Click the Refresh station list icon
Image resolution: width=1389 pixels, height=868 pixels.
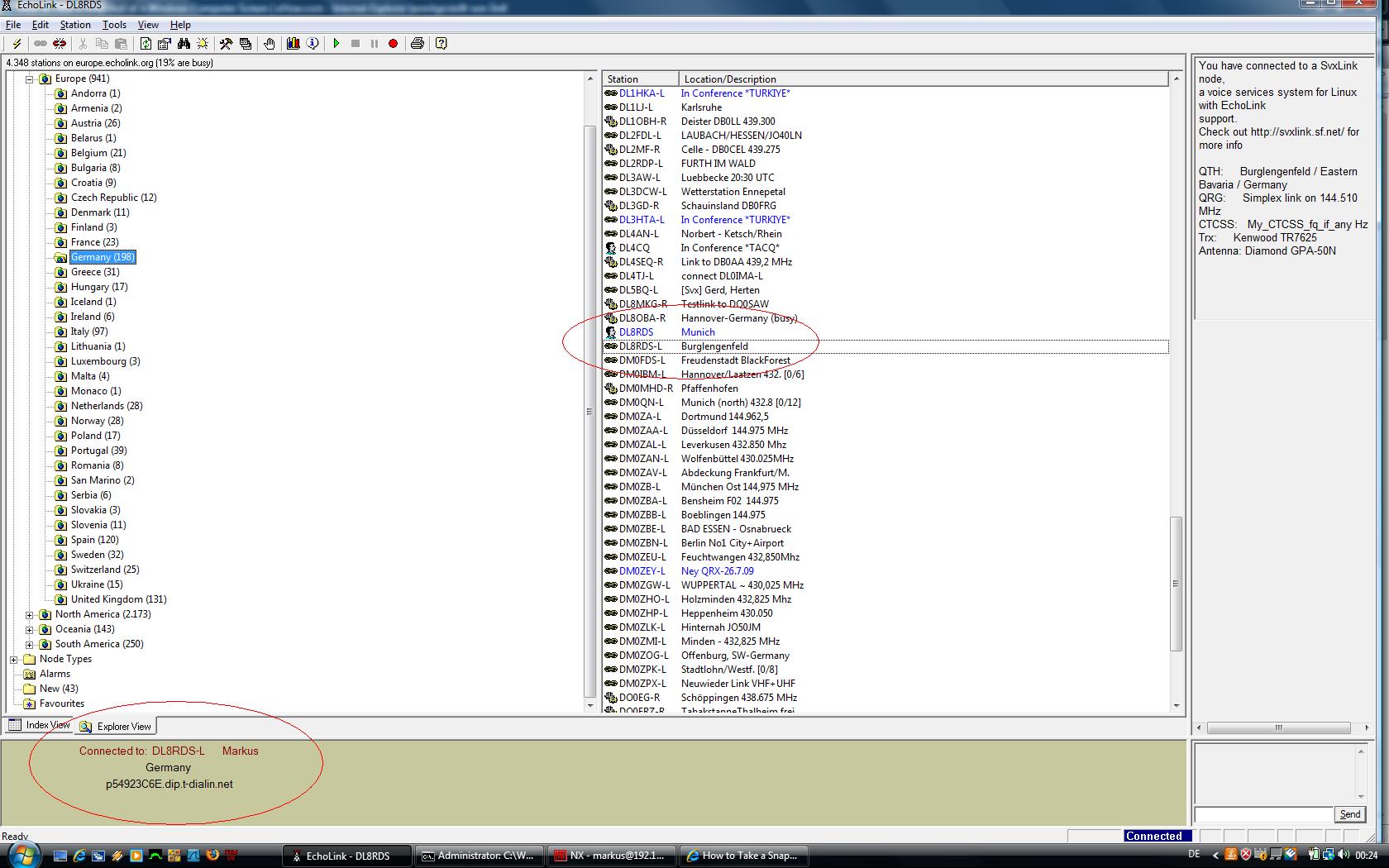[146, 44]
